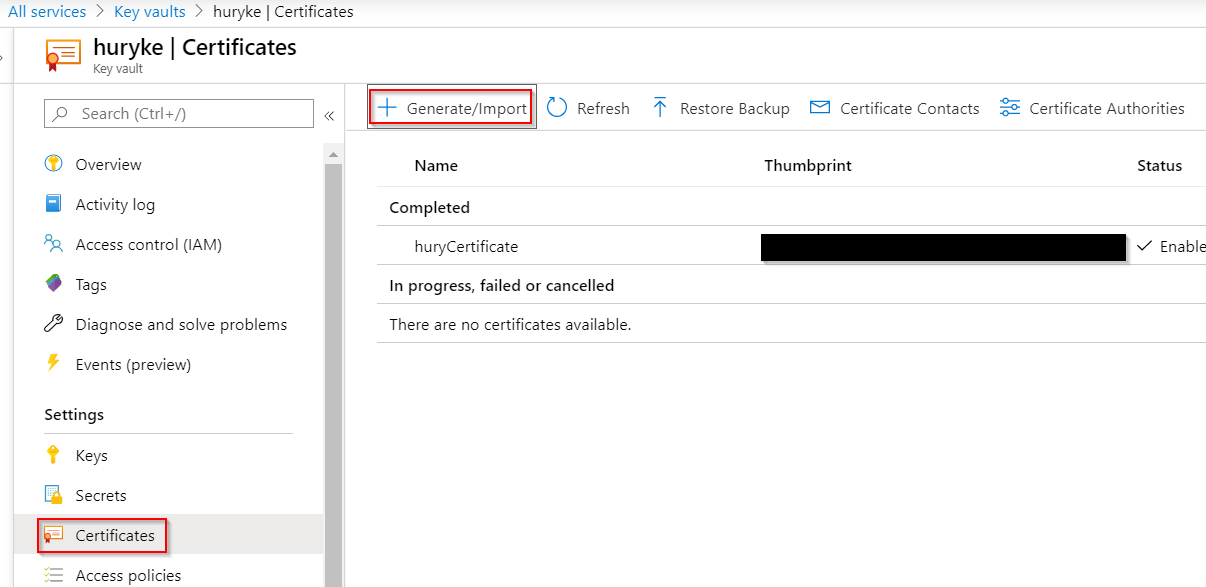Click the Name column header

pyautogui.click(x=436, y=166)
